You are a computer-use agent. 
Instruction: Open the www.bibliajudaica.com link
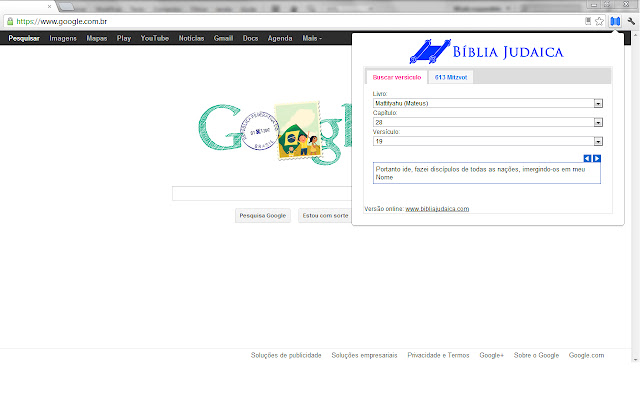coord(437,209)
